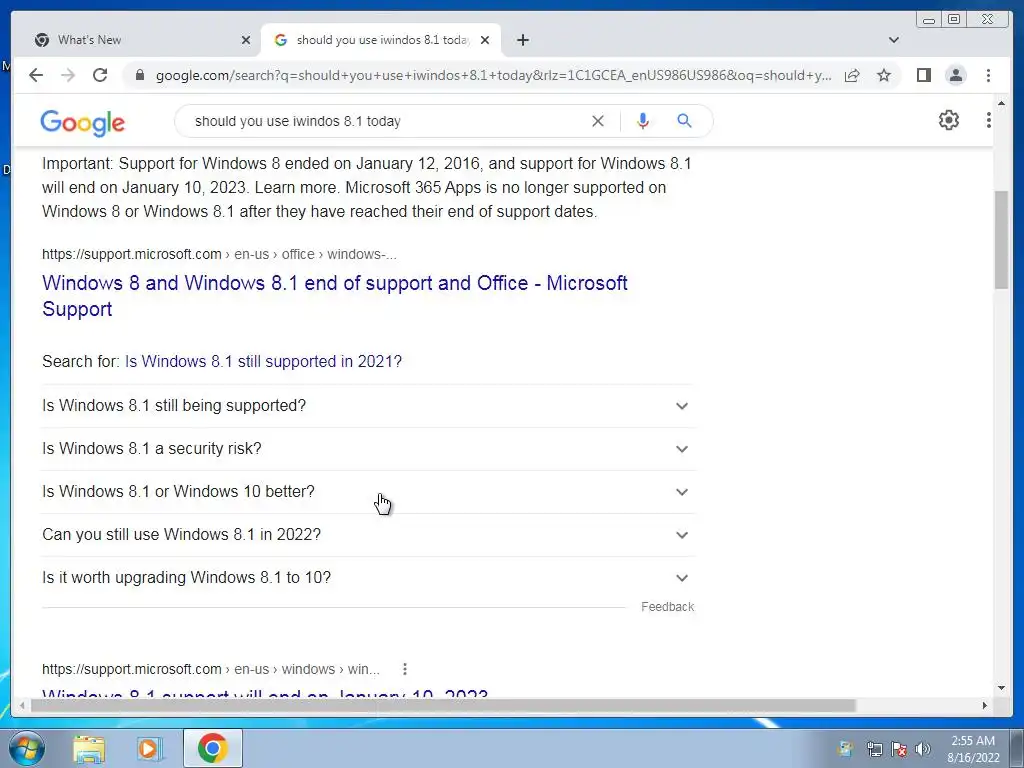Screen dimensions: 1024x768
Task: Open Google options three-dot icon
Action: point(988,120)
